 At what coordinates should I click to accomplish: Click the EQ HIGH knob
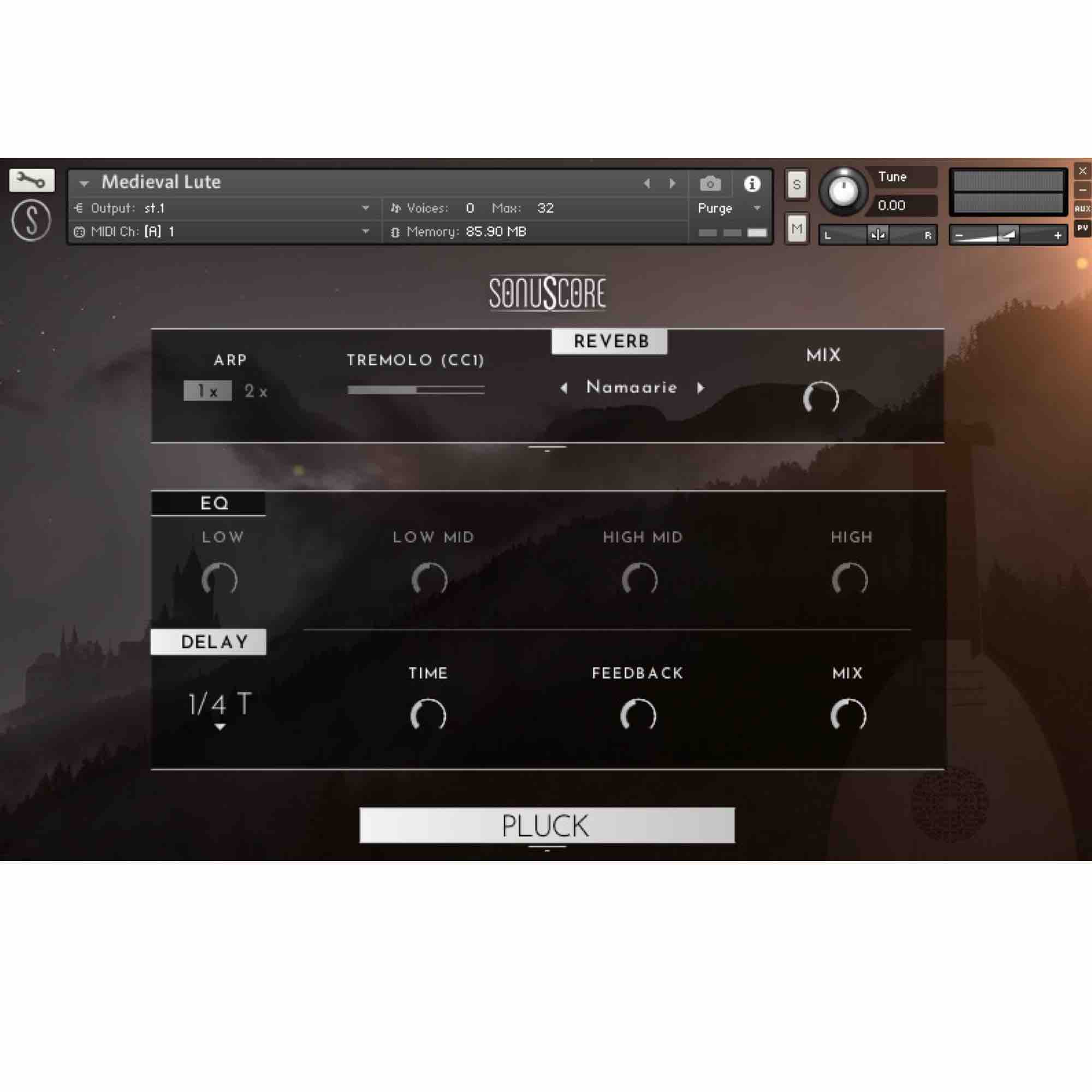tap(850, 579)
